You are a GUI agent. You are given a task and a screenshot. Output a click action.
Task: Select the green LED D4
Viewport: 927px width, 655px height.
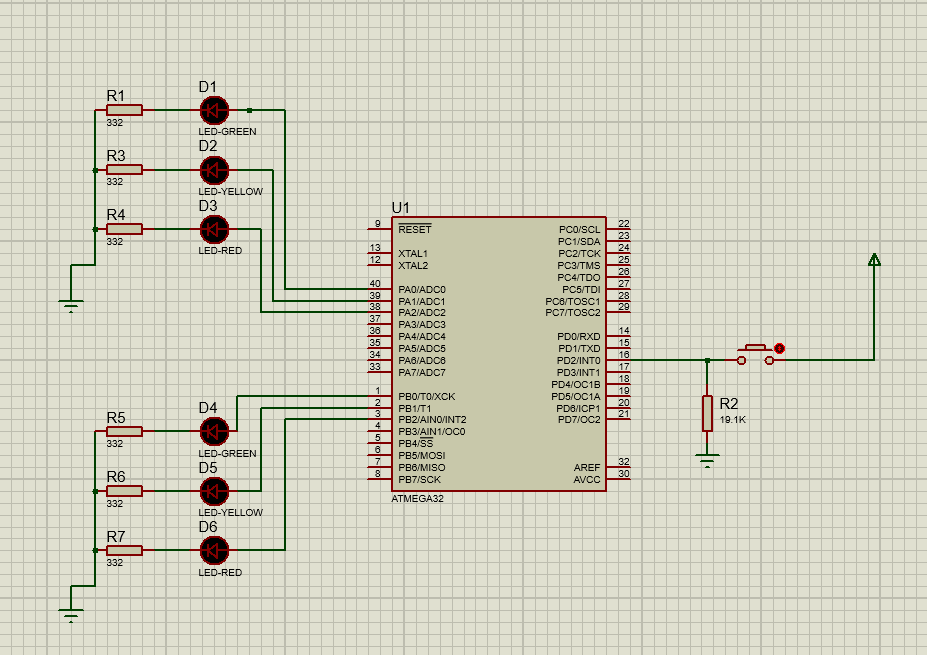[213, 430]
